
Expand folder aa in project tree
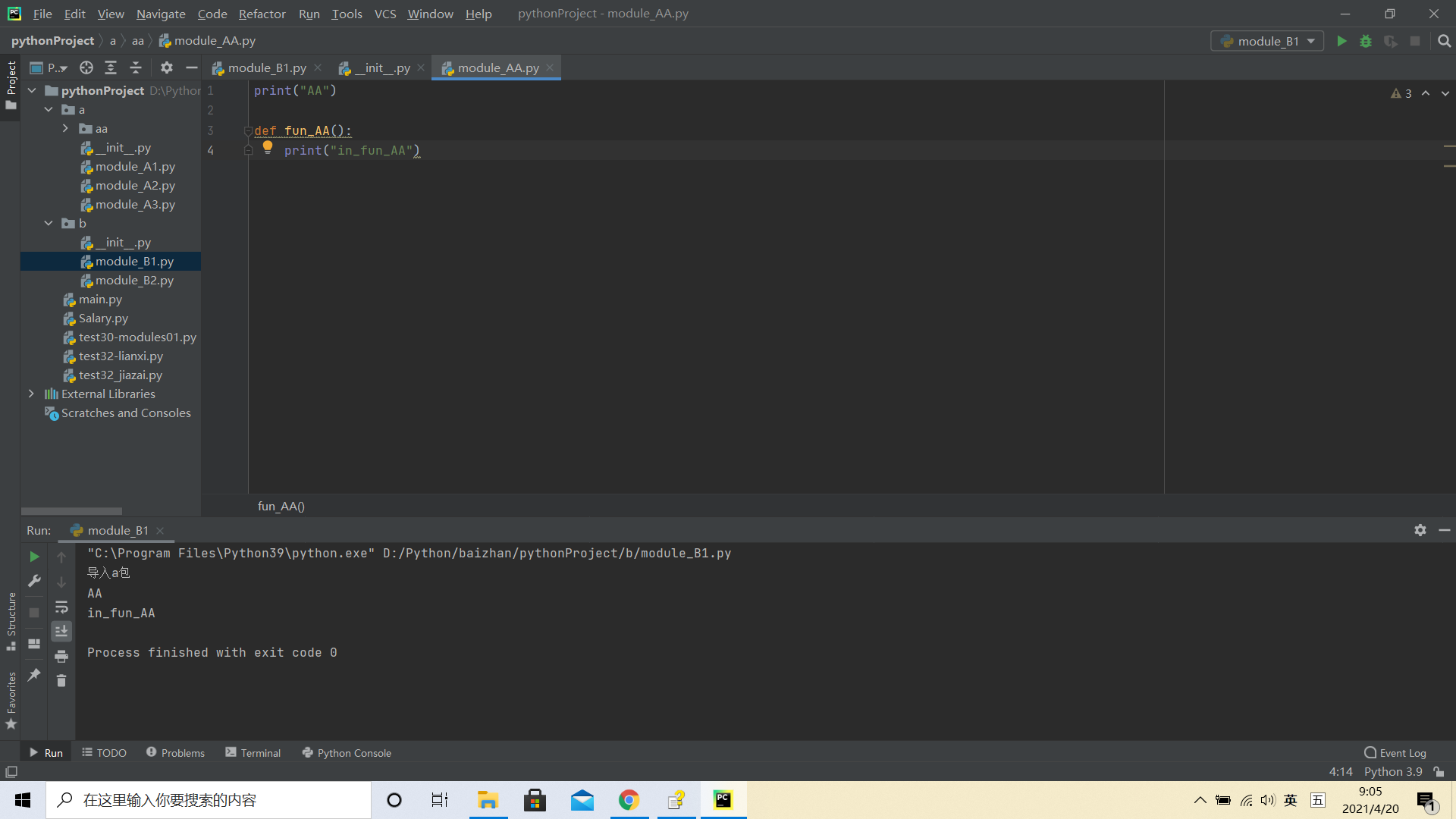click(66, 128)
